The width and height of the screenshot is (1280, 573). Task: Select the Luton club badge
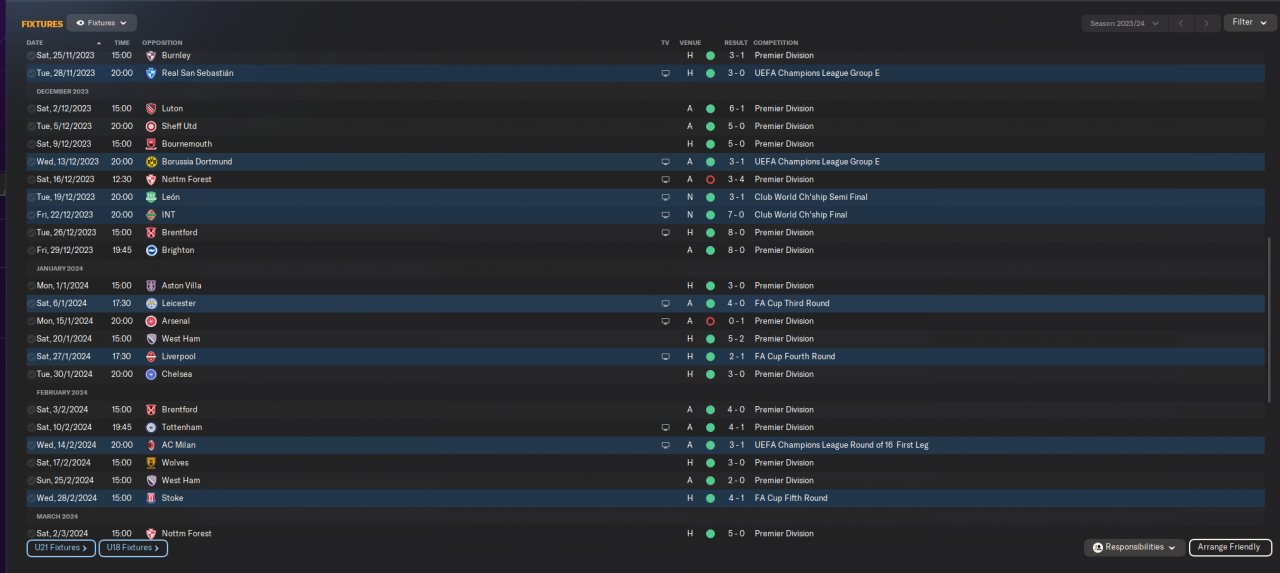point(151,109)
